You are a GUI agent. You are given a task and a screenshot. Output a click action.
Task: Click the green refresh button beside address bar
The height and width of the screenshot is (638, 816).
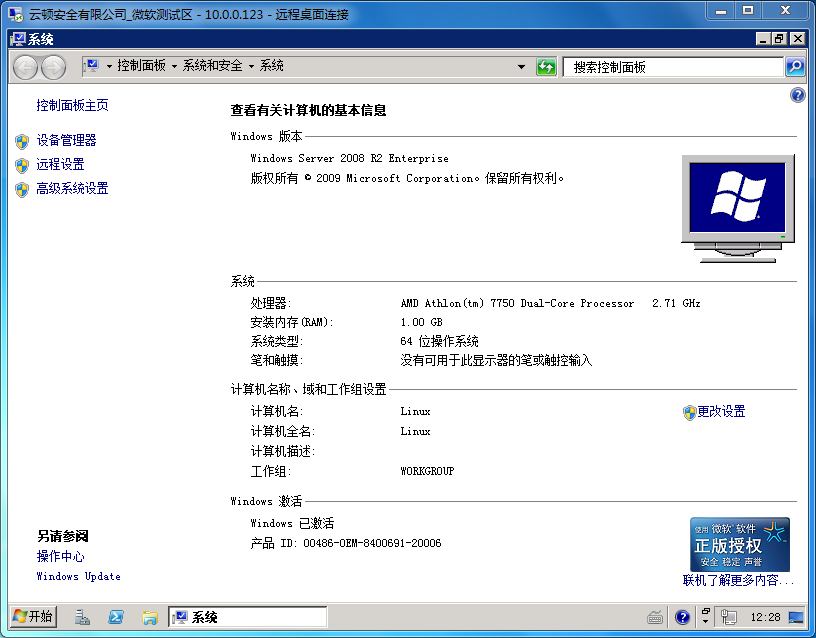pyautogui.click(x=546, y=67)
